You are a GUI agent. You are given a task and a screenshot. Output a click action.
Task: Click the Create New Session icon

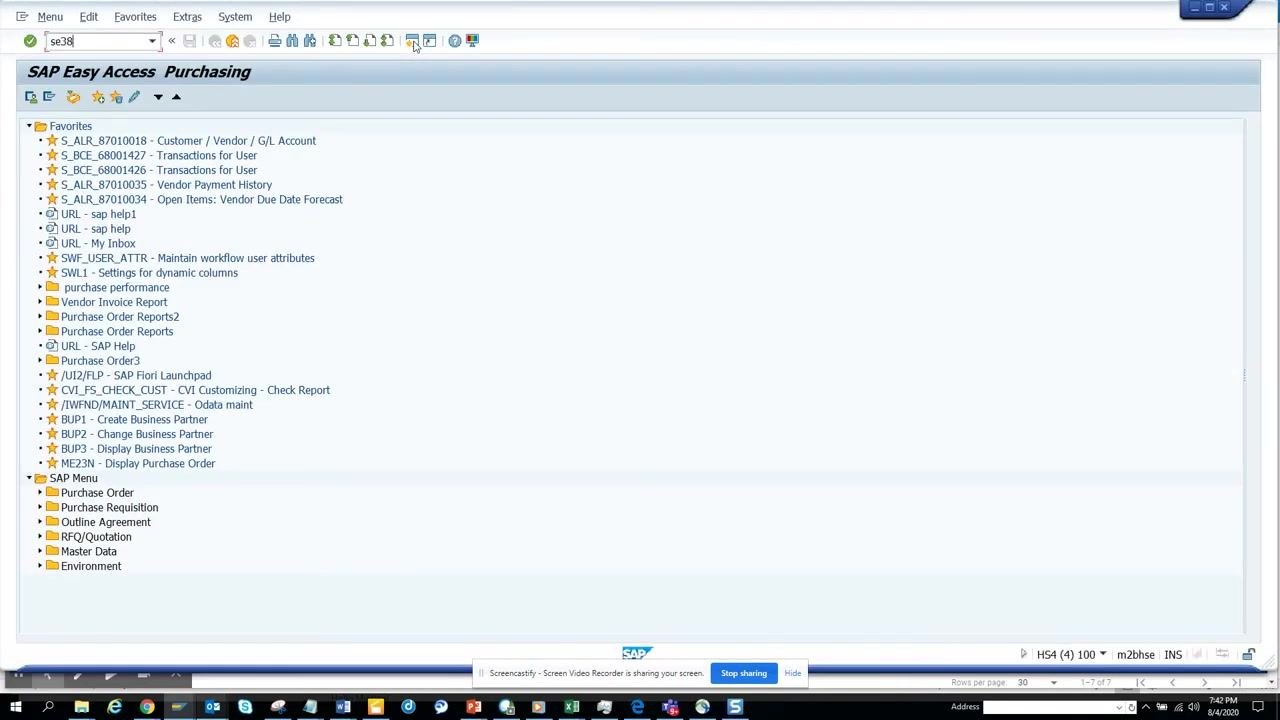tap(412, 41)
